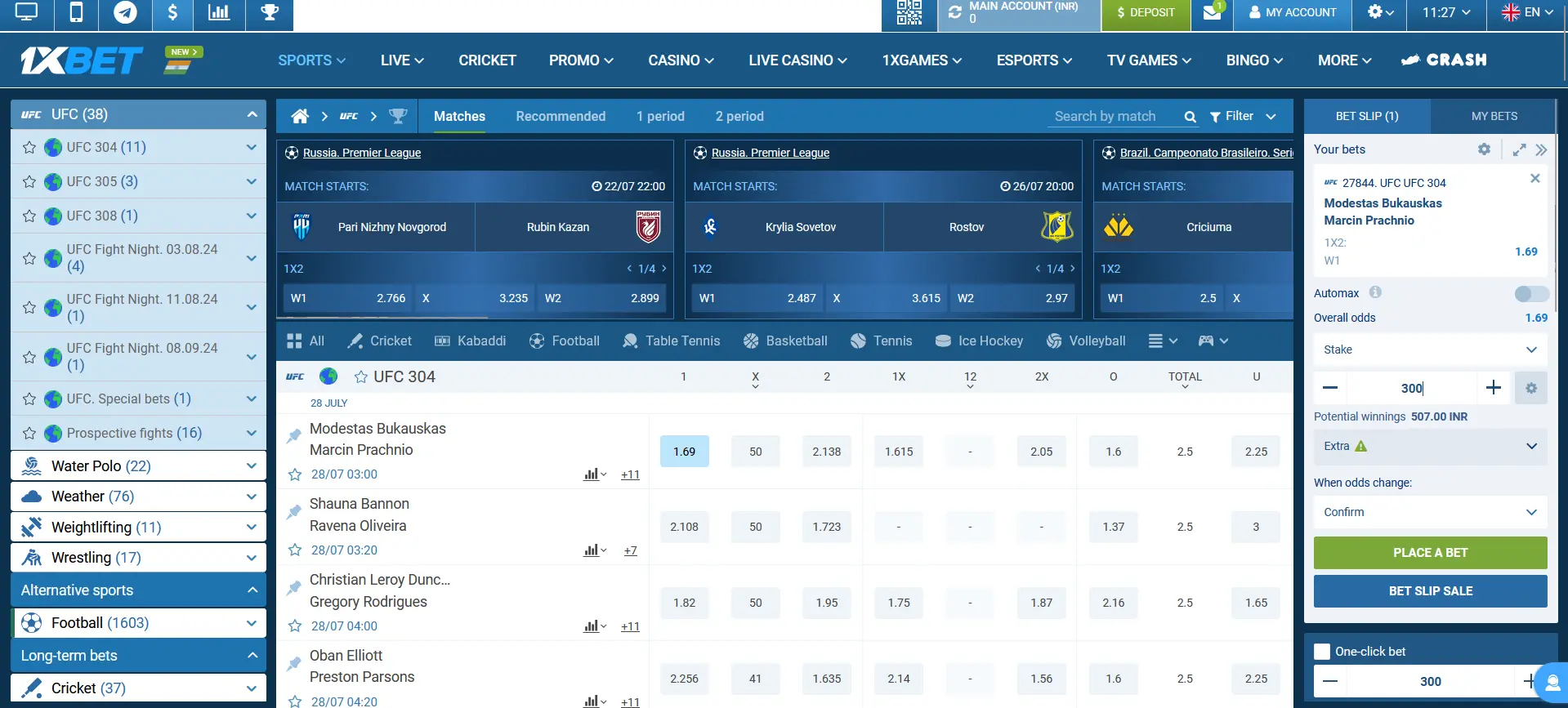Favorite the Shauna Bannon fight
Screen dimensions: 1568x708
(295, 550)
